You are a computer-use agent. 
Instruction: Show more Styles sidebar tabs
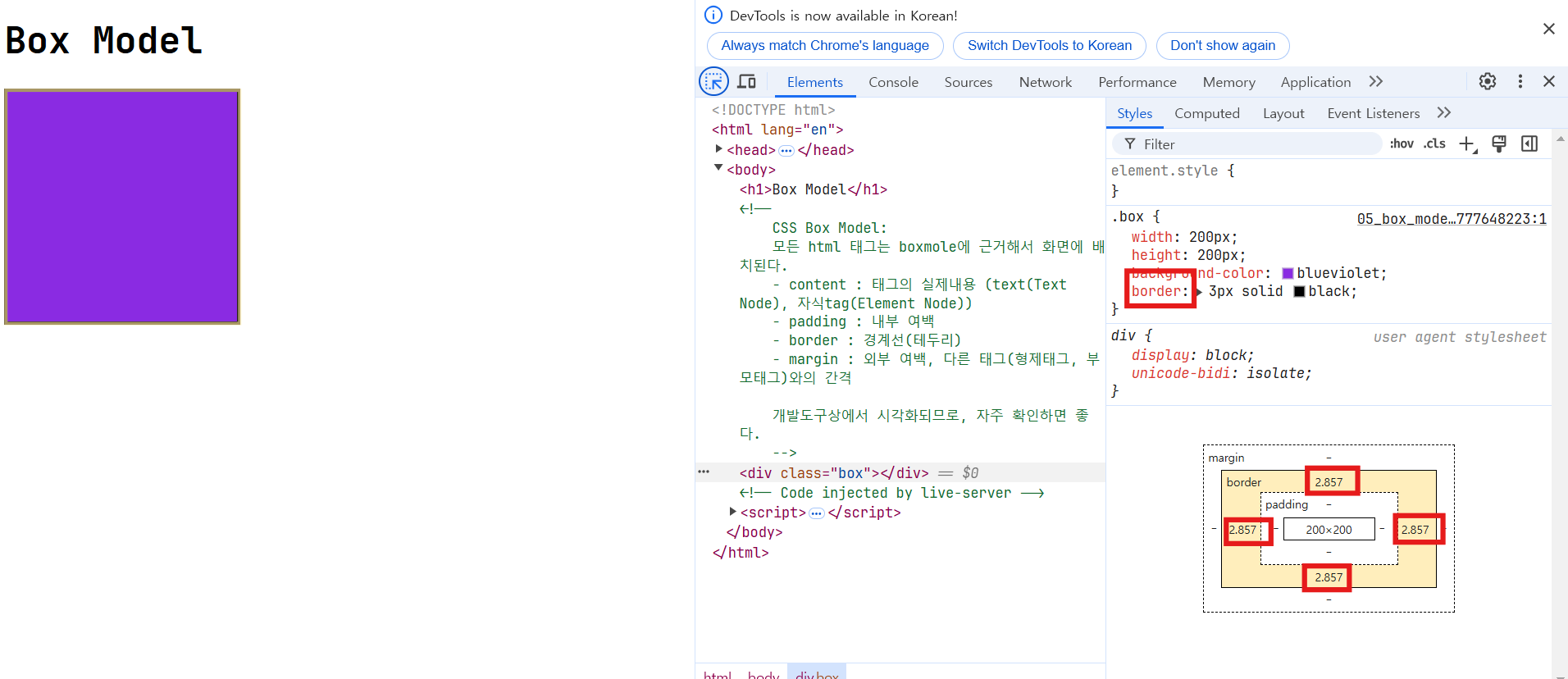click(x=1444, y=112)
